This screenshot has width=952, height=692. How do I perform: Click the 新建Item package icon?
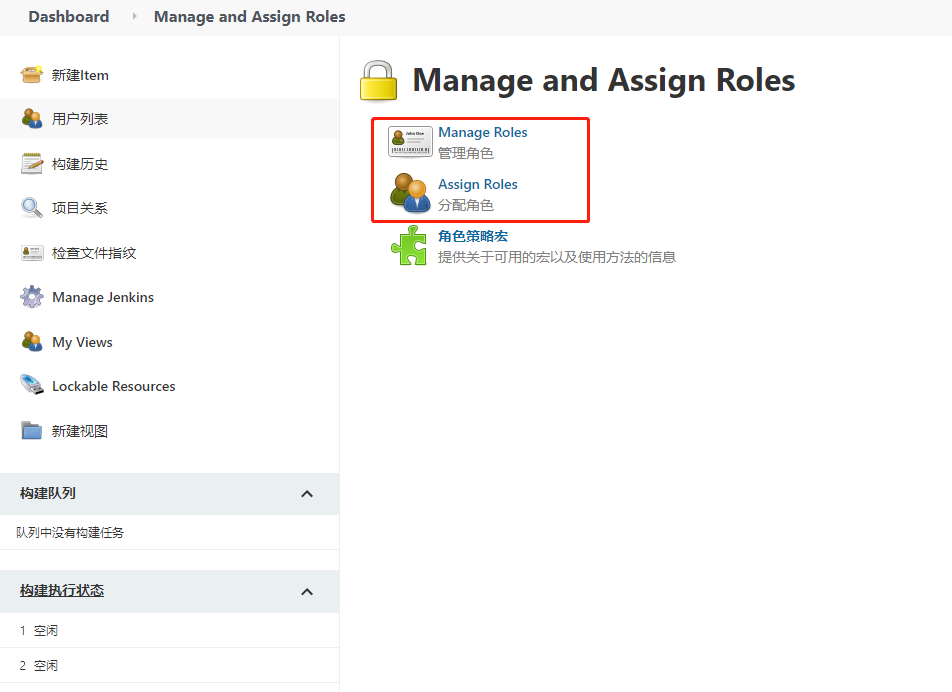pos(32,75)
